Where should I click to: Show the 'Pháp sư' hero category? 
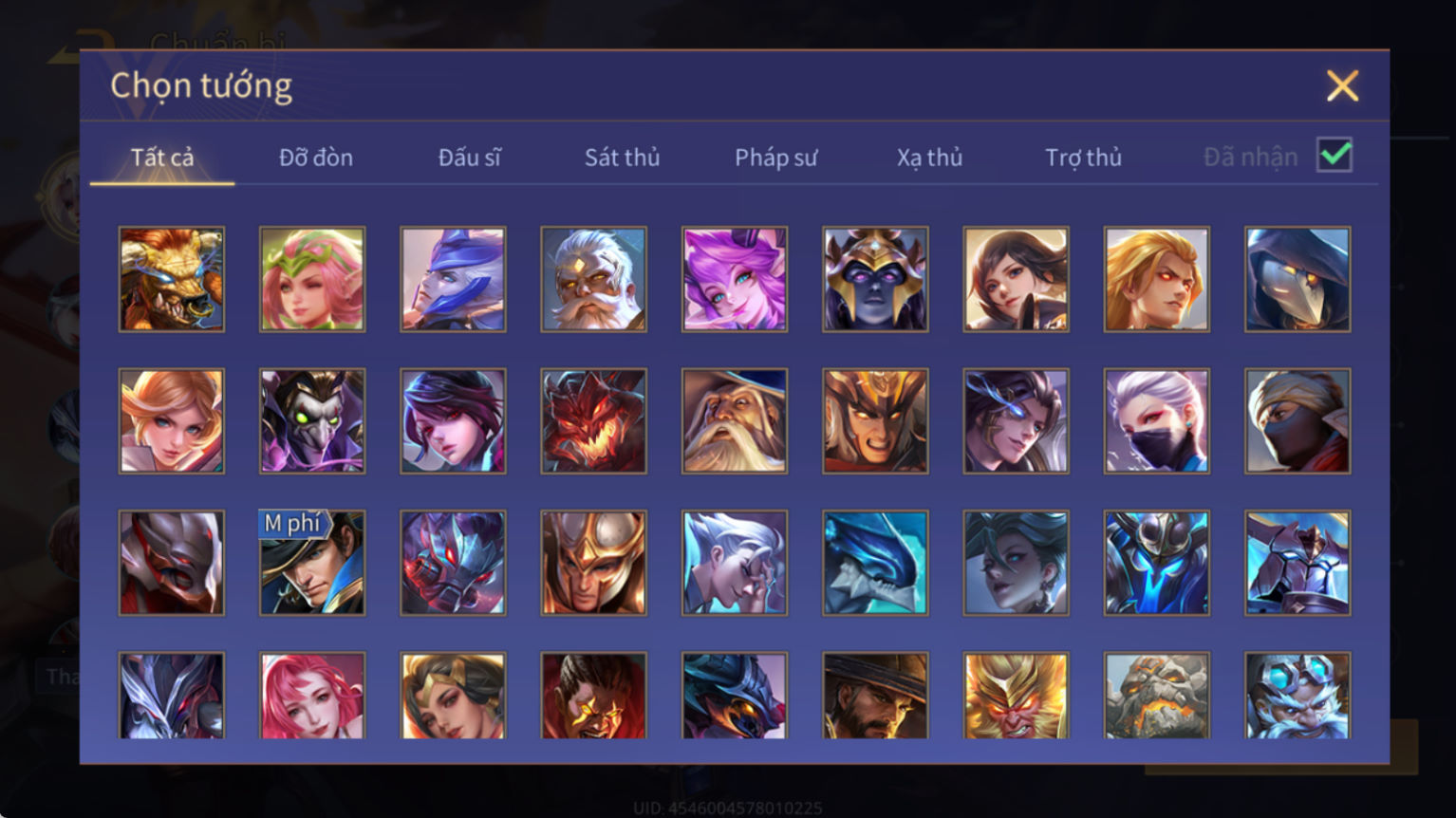tap(775, 158)
